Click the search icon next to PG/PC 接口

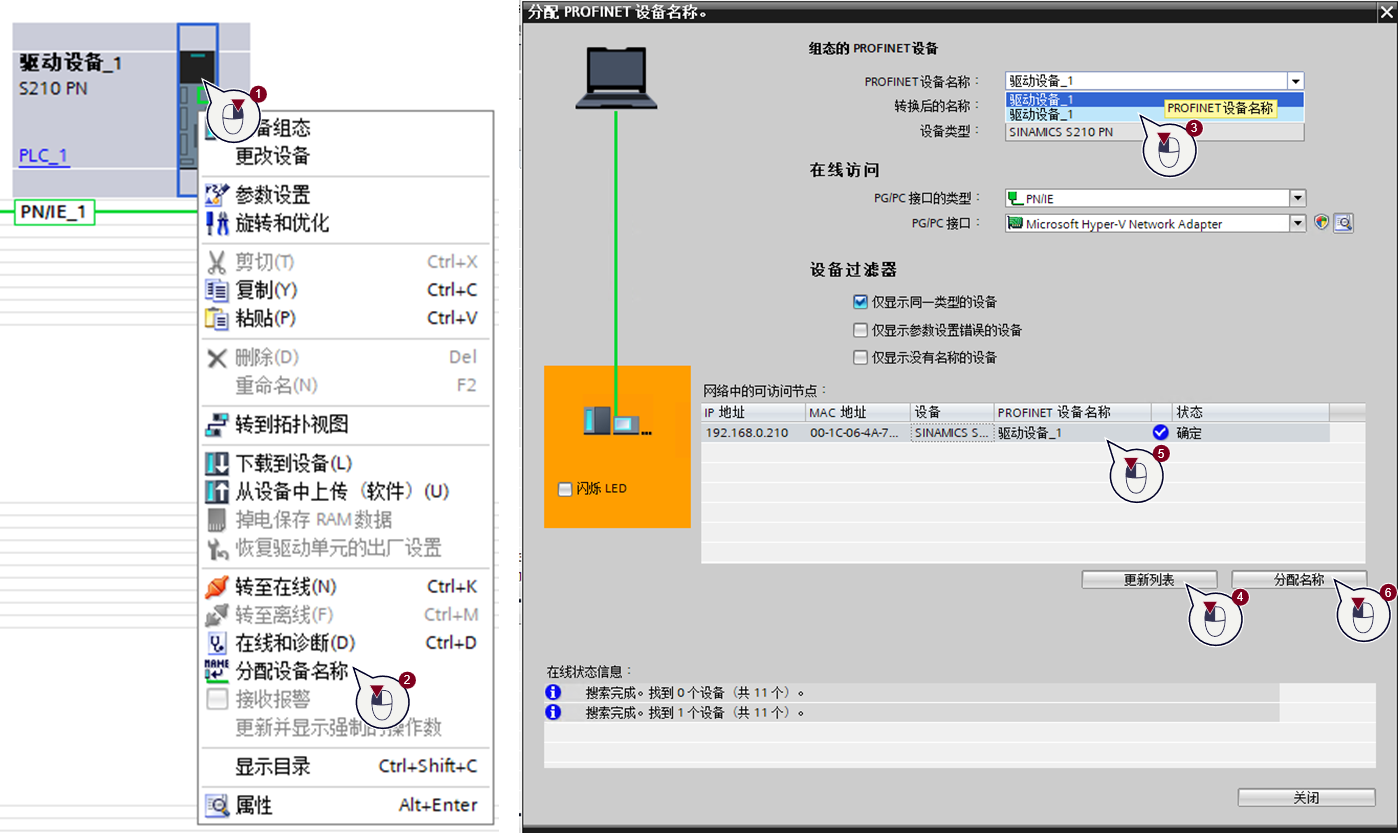[x=1343, y=224]
